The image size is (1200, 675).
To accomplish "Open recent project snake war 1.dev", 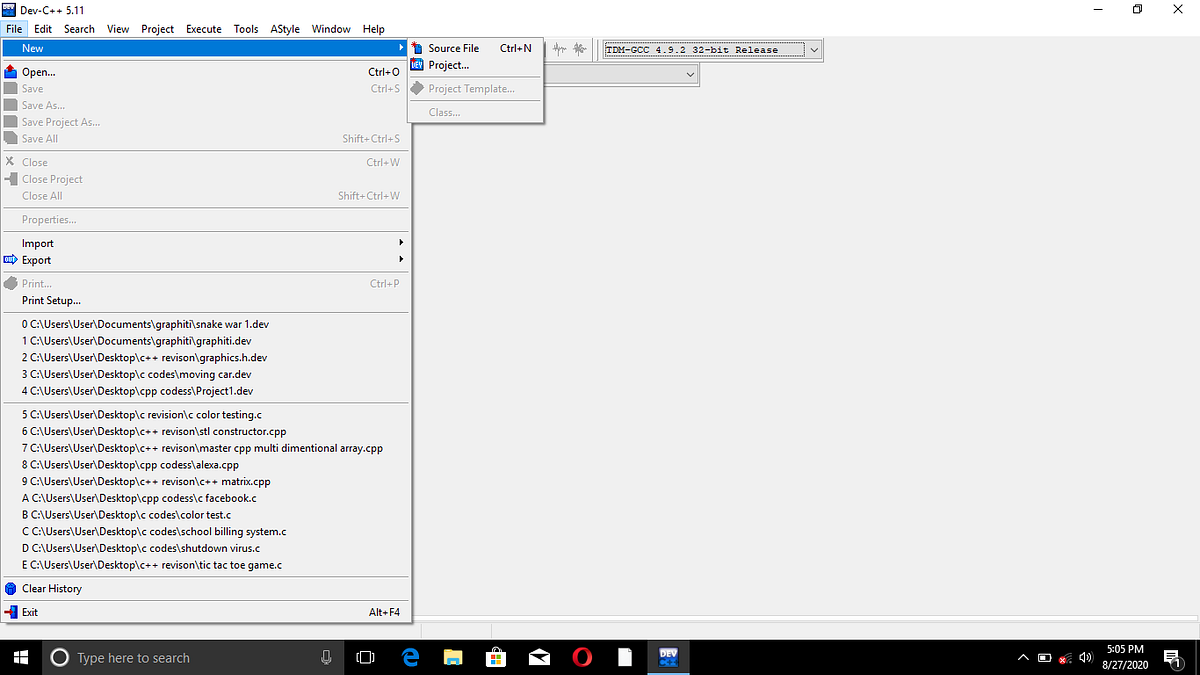I will [x=145, y=324].
